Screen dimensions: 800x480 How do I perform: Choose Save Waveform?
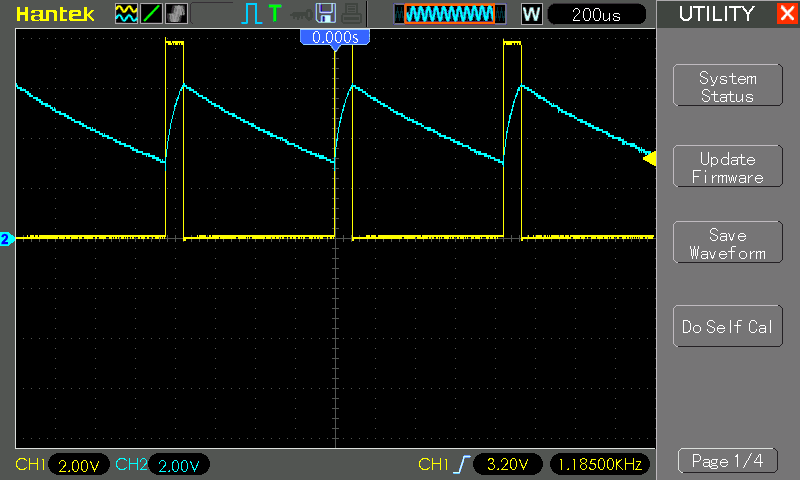click(x=728, y=242)
